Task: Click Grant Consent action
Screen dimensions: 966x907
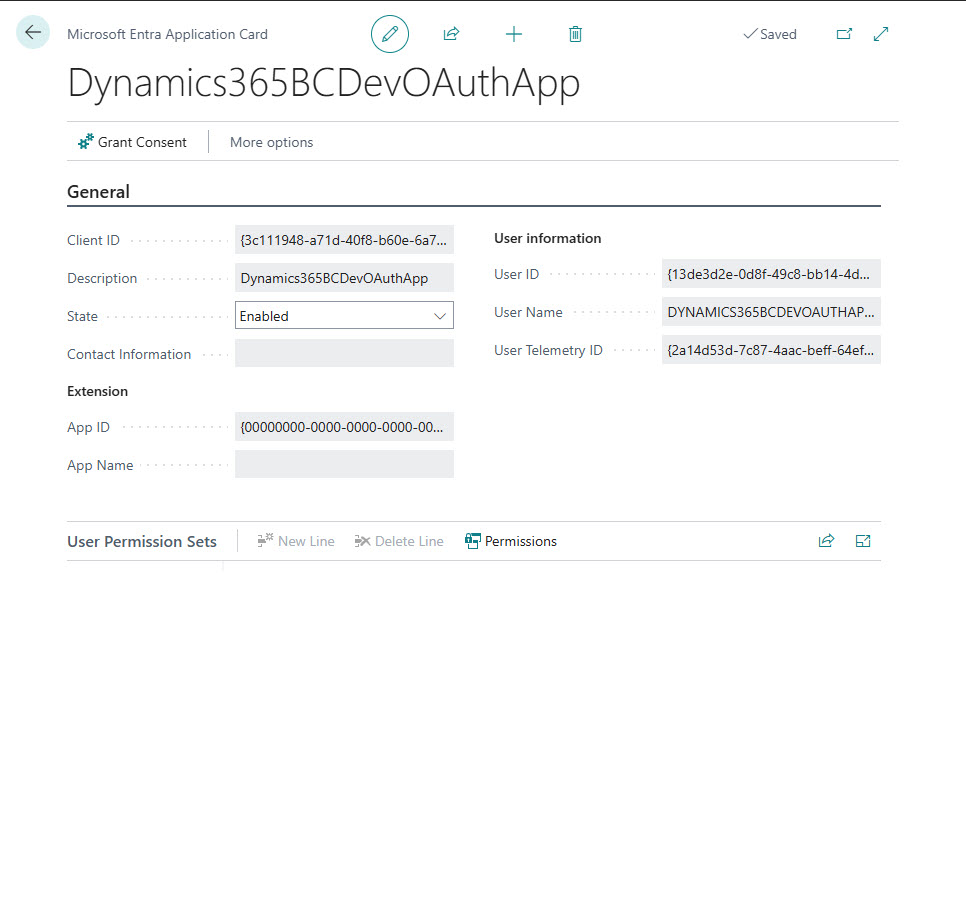Action: (133, 142)
